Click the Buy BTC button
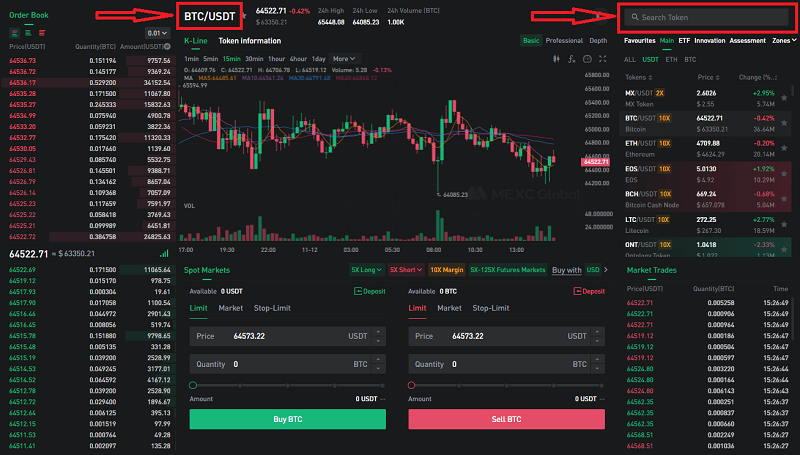 tap(288, 419)
